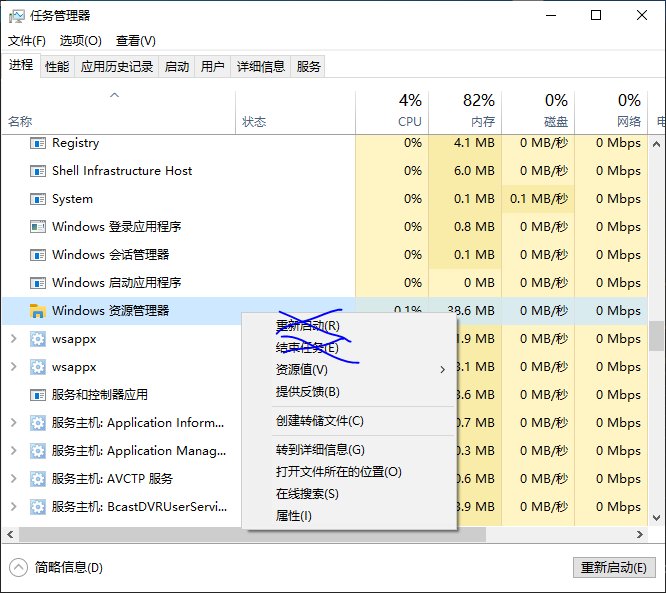Click the gear icon for 服务和控制器应用

(x=38, y=395)
